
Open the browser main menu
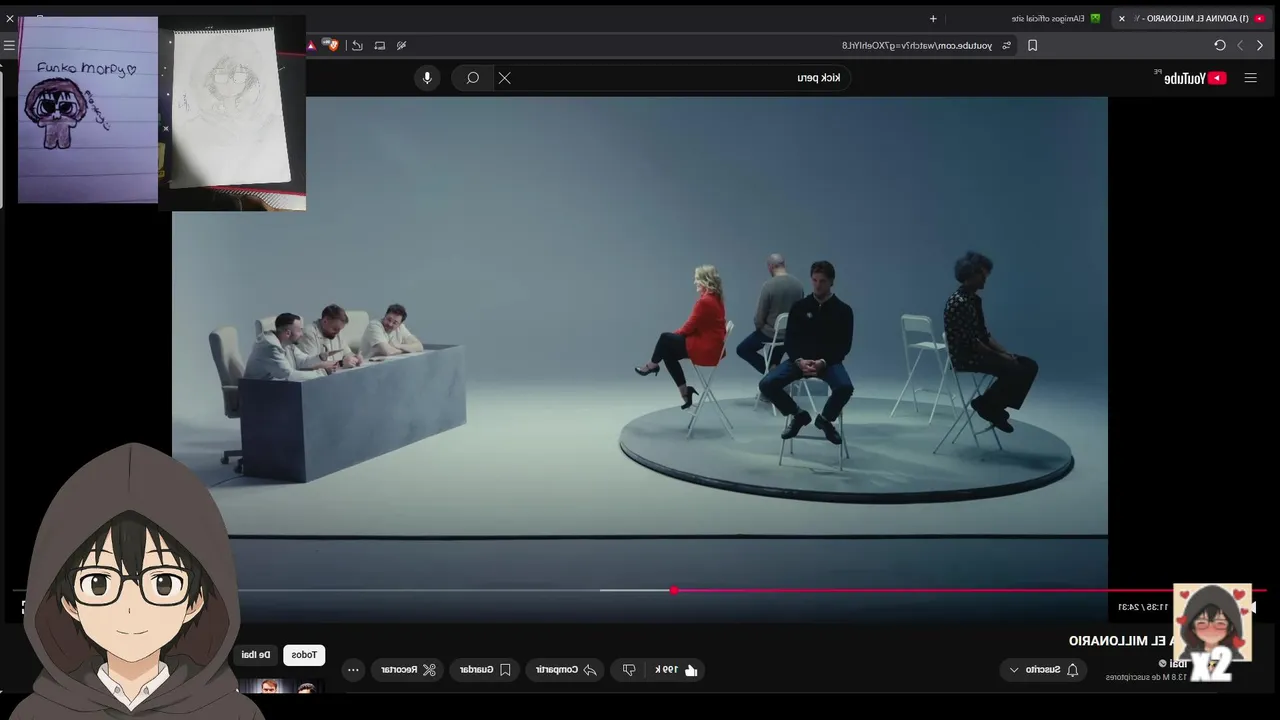[x=9, y=45]
